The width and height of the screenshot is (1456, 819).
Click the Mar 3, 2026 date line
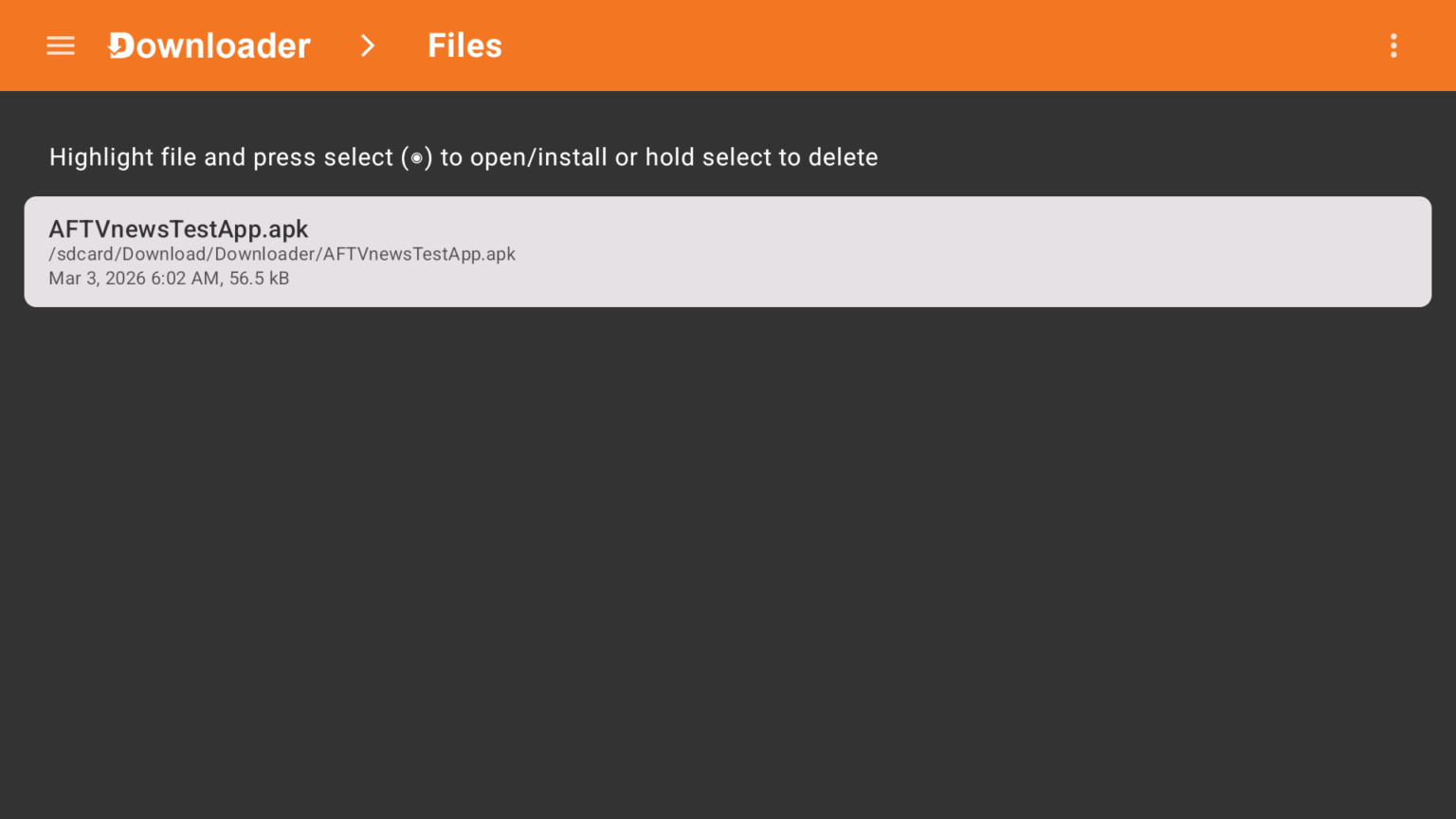(169, 279)
